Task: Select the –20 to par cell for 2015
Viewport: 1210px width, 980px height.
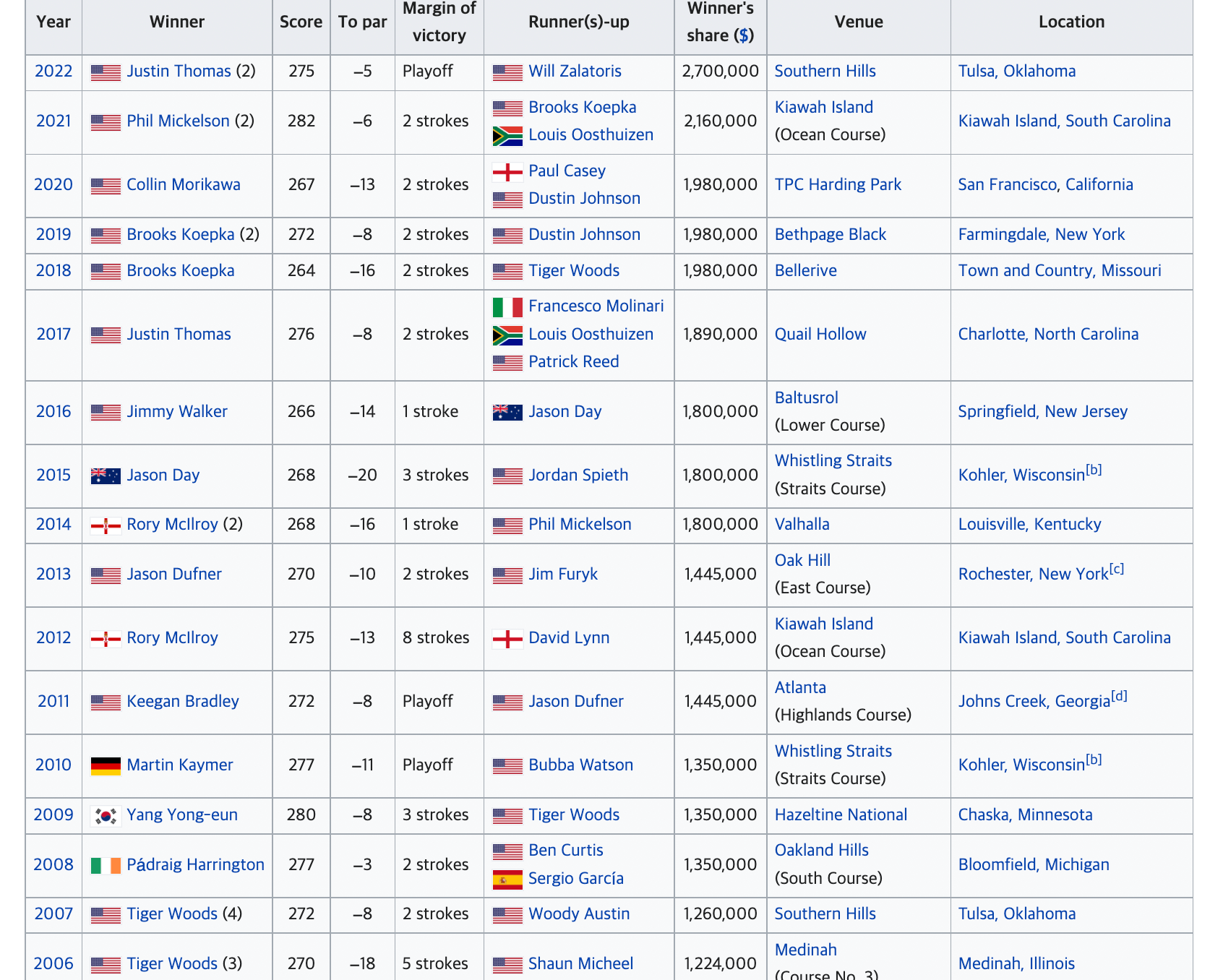Action: 362,476
